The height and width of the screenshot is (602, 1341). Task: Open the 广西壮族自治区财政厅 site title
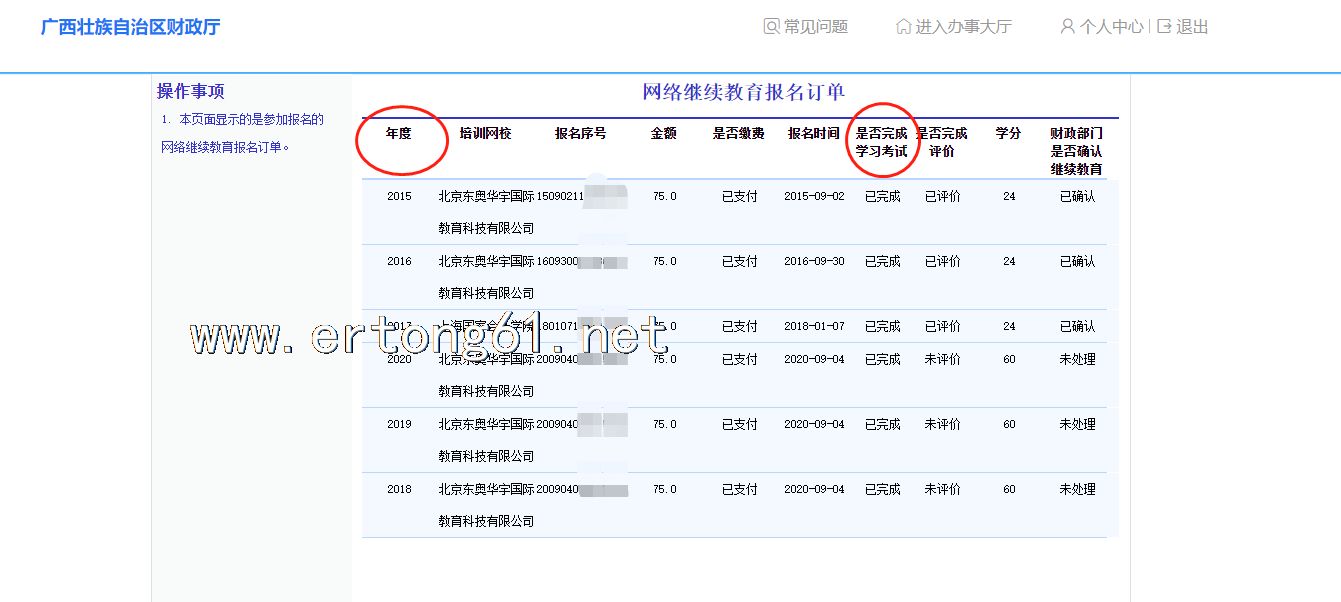click(130, 27)
